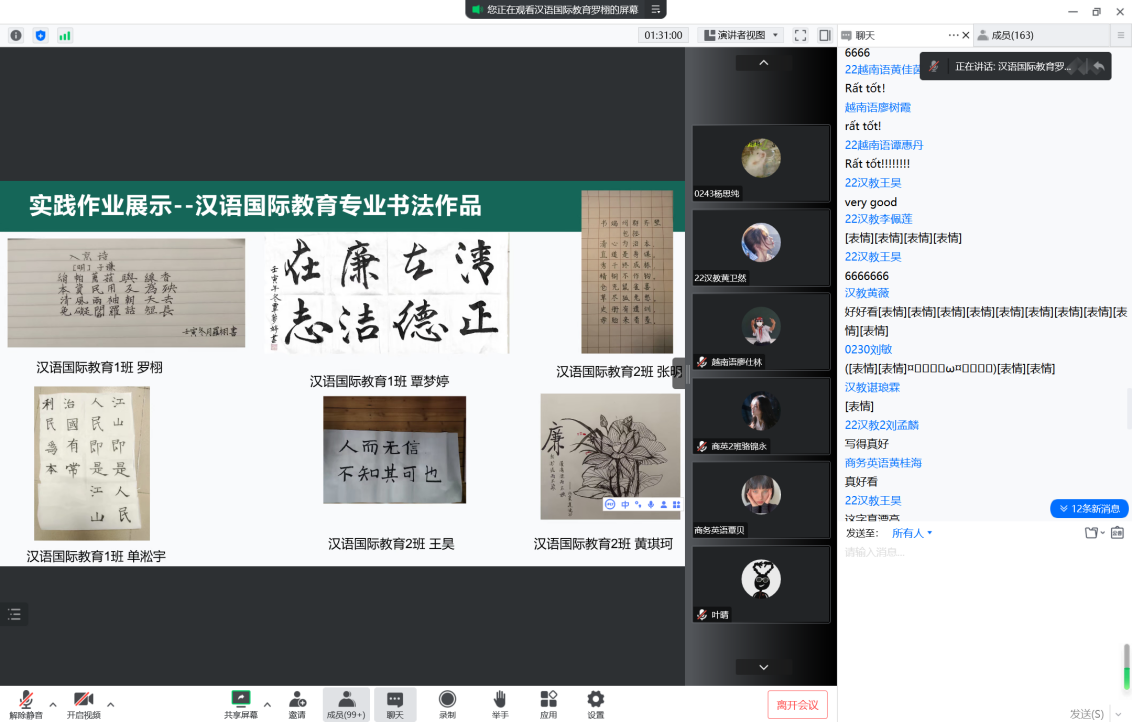Enter full screen via the fullscreen icon
1132x722 pixels.
point(800,35)
